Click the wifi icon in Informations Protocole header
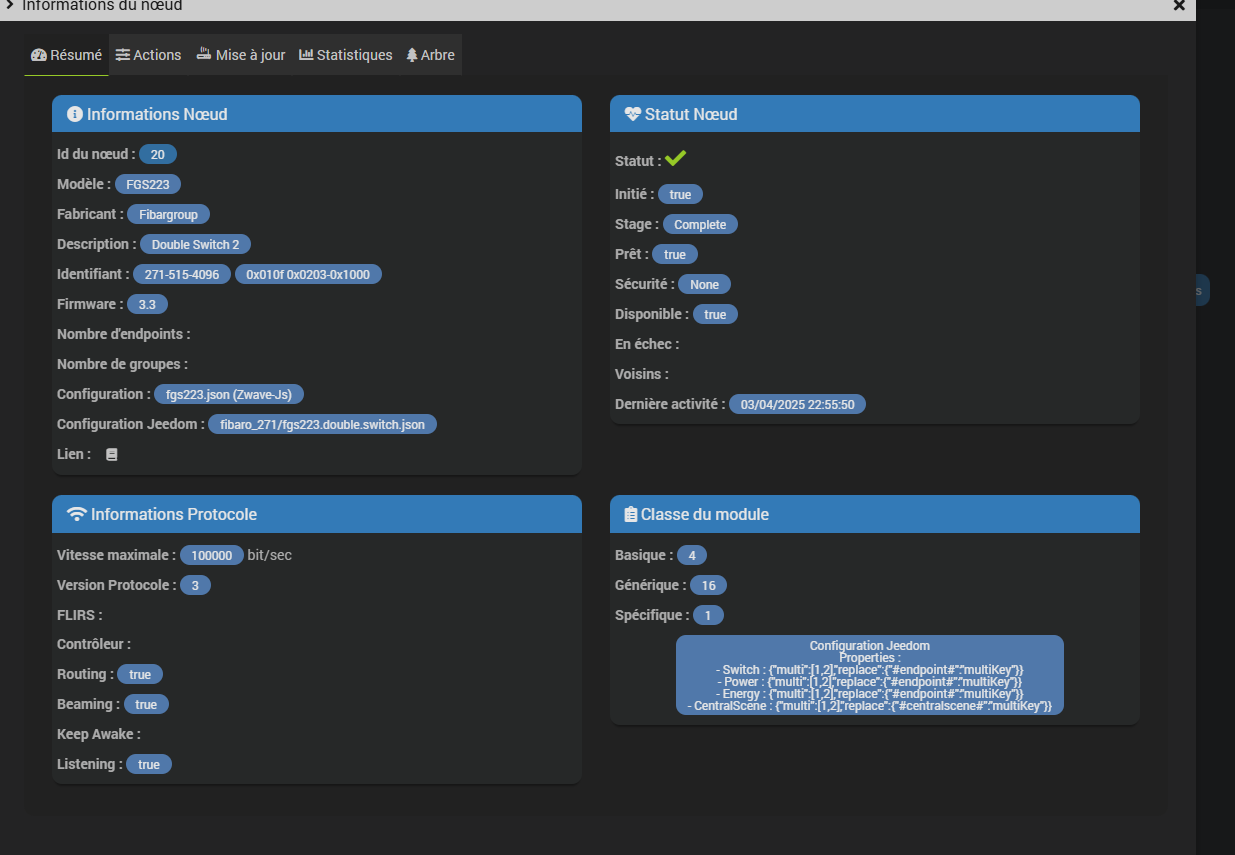1235x855 pixels. pos(76,514)
